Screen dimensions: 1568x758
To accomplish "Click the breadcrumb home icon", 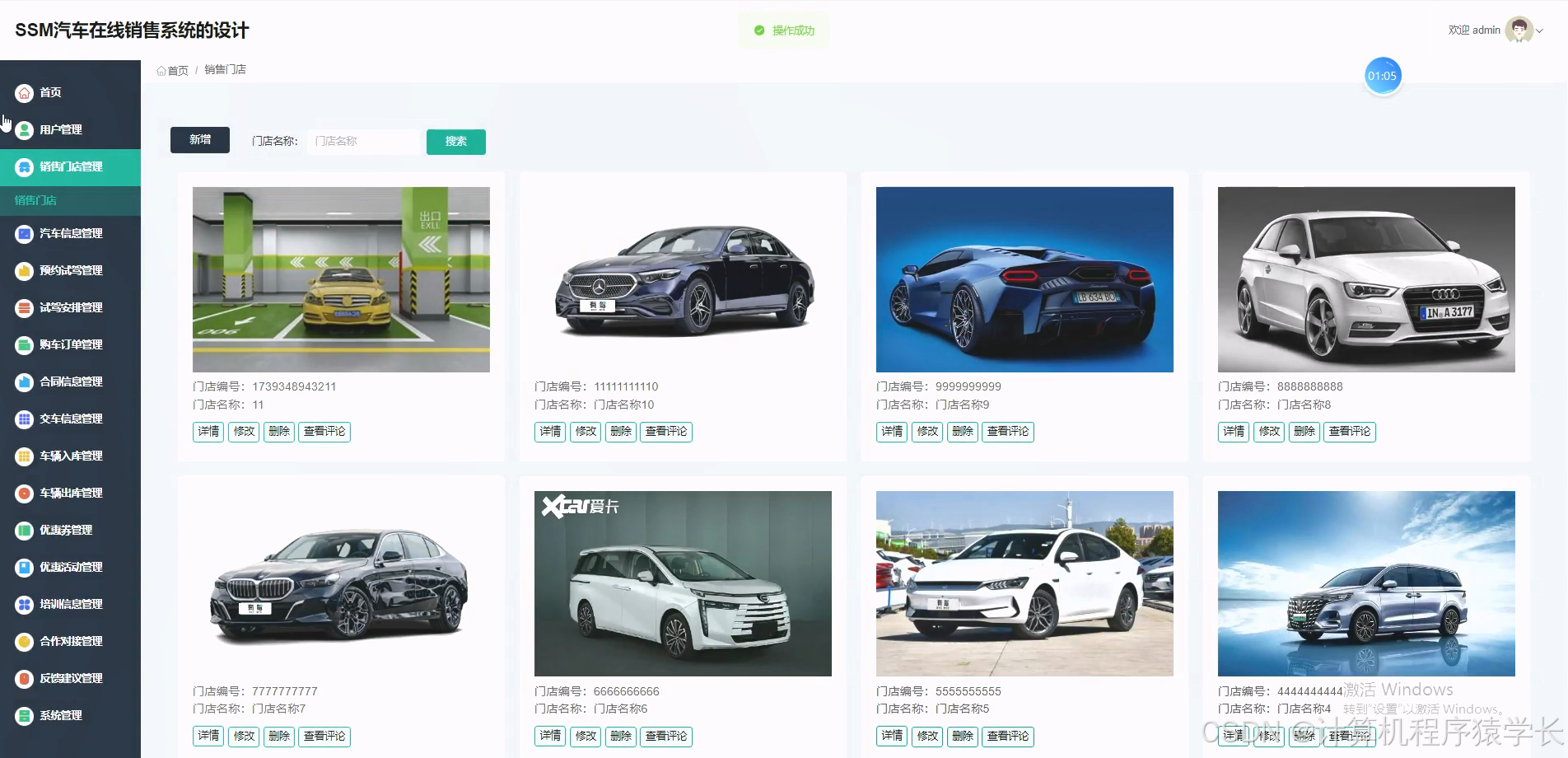I will click(x=161, y=71).
